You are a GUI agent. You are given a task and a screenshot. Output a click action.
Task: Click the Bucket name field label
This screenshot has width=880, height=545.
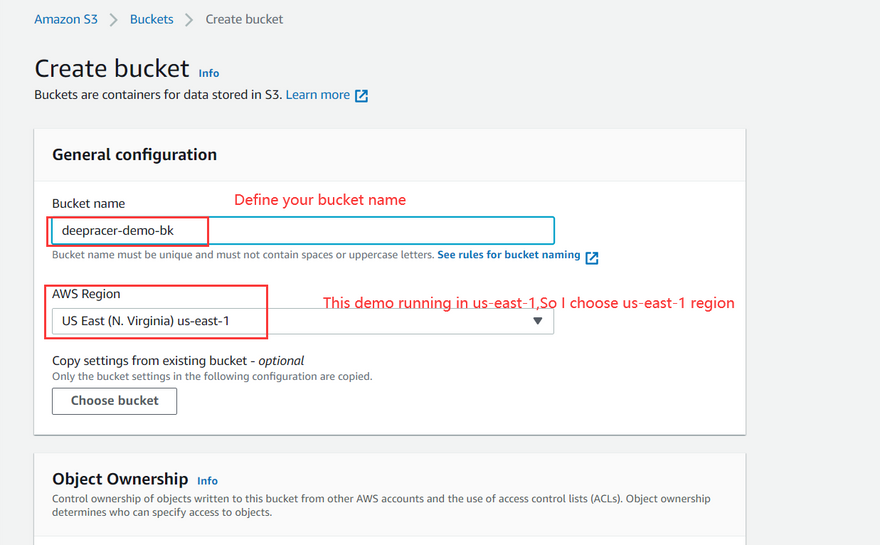pyautogui.click(x=88, y=203)
